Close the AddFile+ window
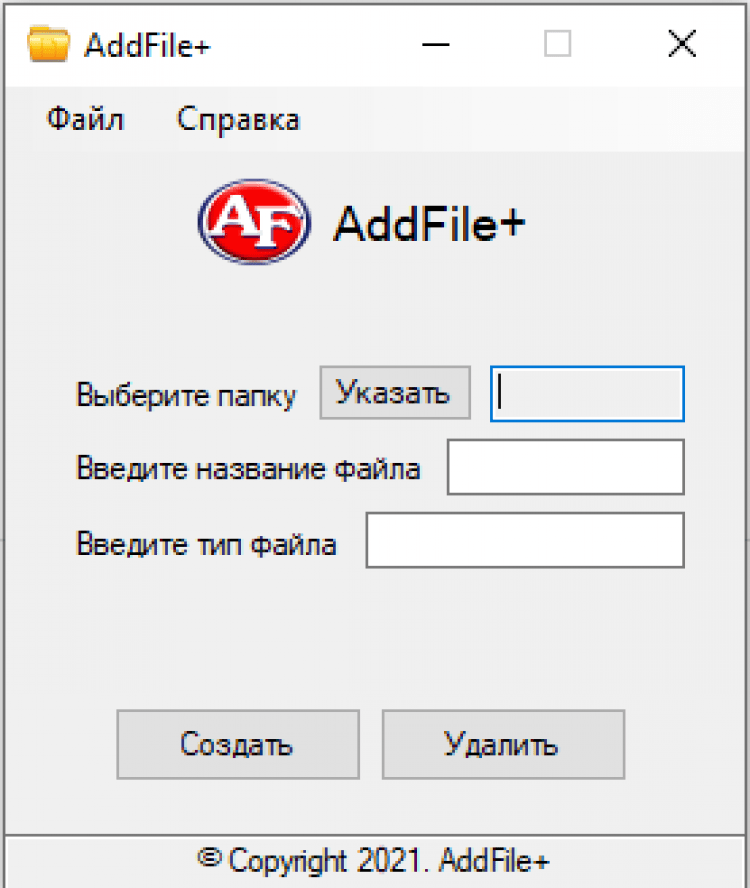 pos(681,45)
